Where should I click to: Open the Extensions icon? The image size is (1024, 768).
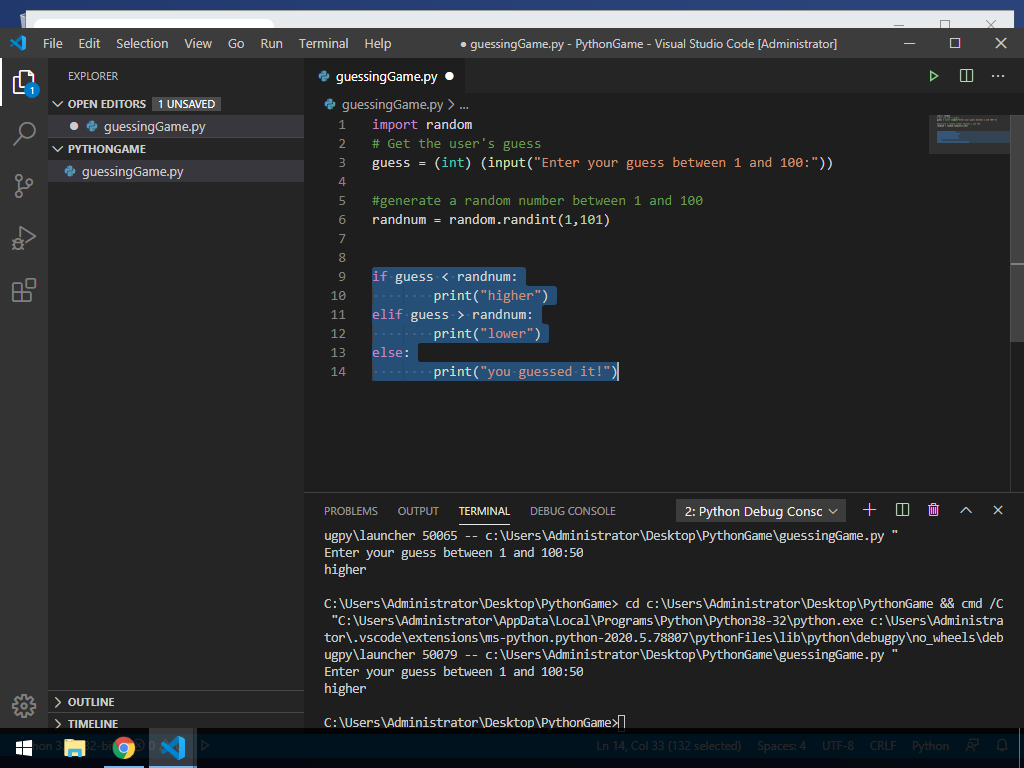point(24,290)
